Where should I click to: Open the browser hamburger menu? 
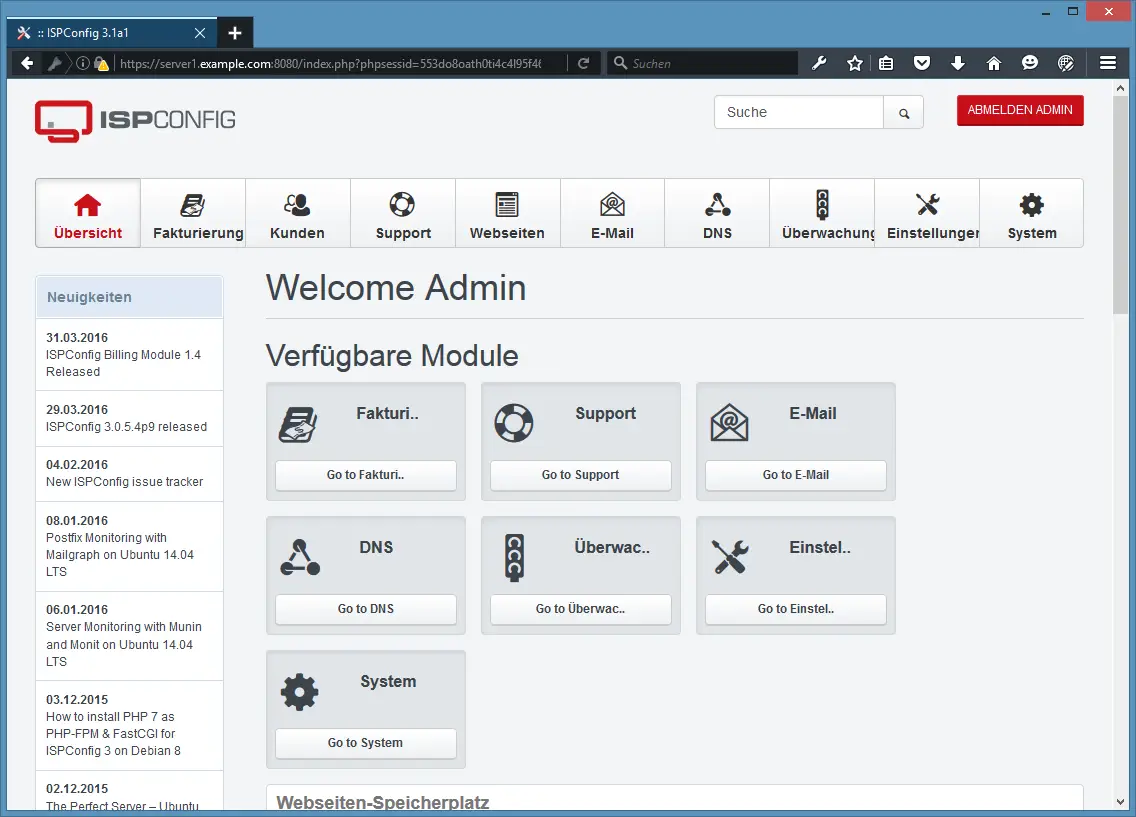[1108, 64]
